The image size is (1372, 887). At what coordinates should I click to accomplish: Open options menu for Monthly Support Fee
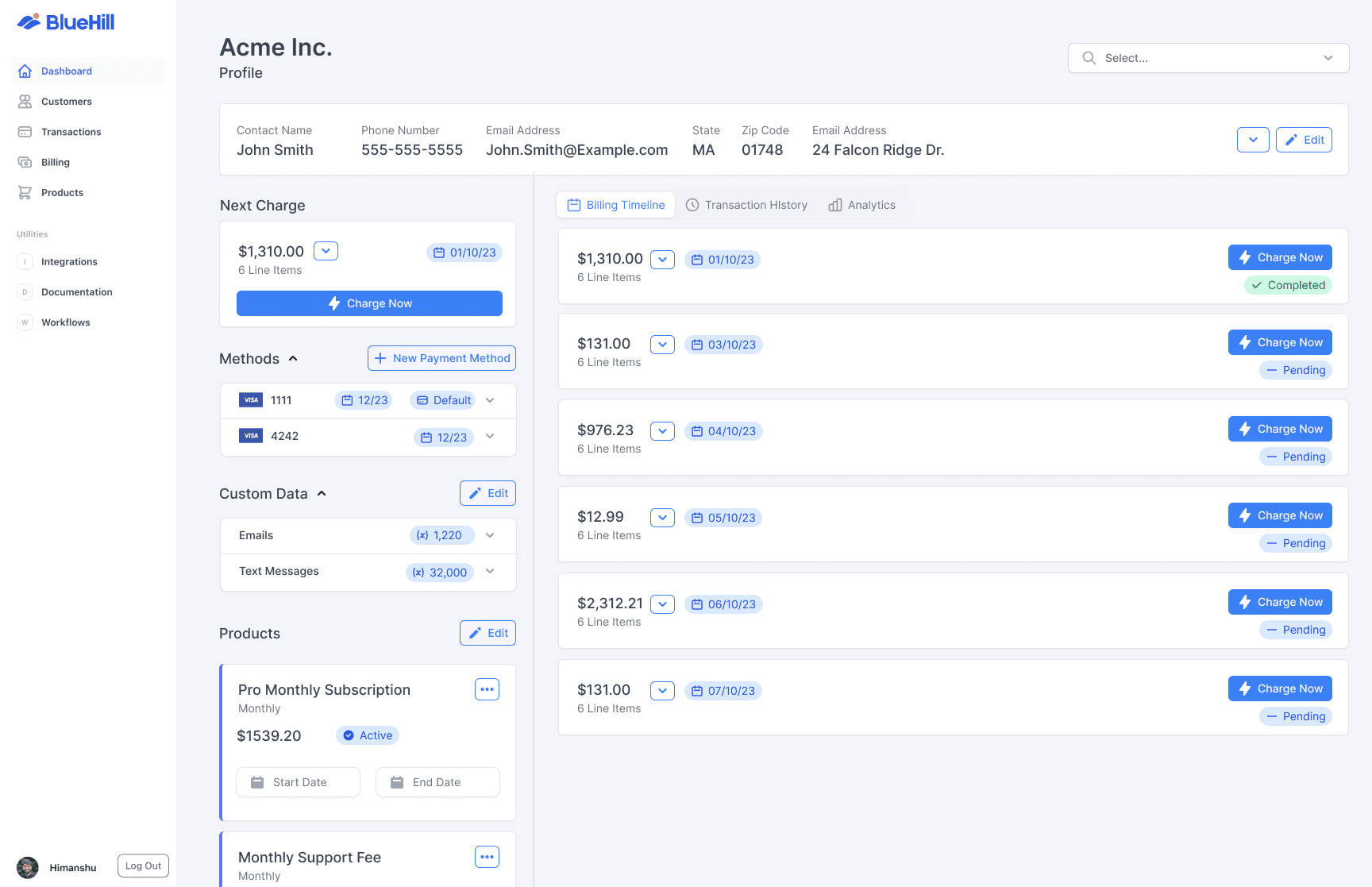(487, 857)
